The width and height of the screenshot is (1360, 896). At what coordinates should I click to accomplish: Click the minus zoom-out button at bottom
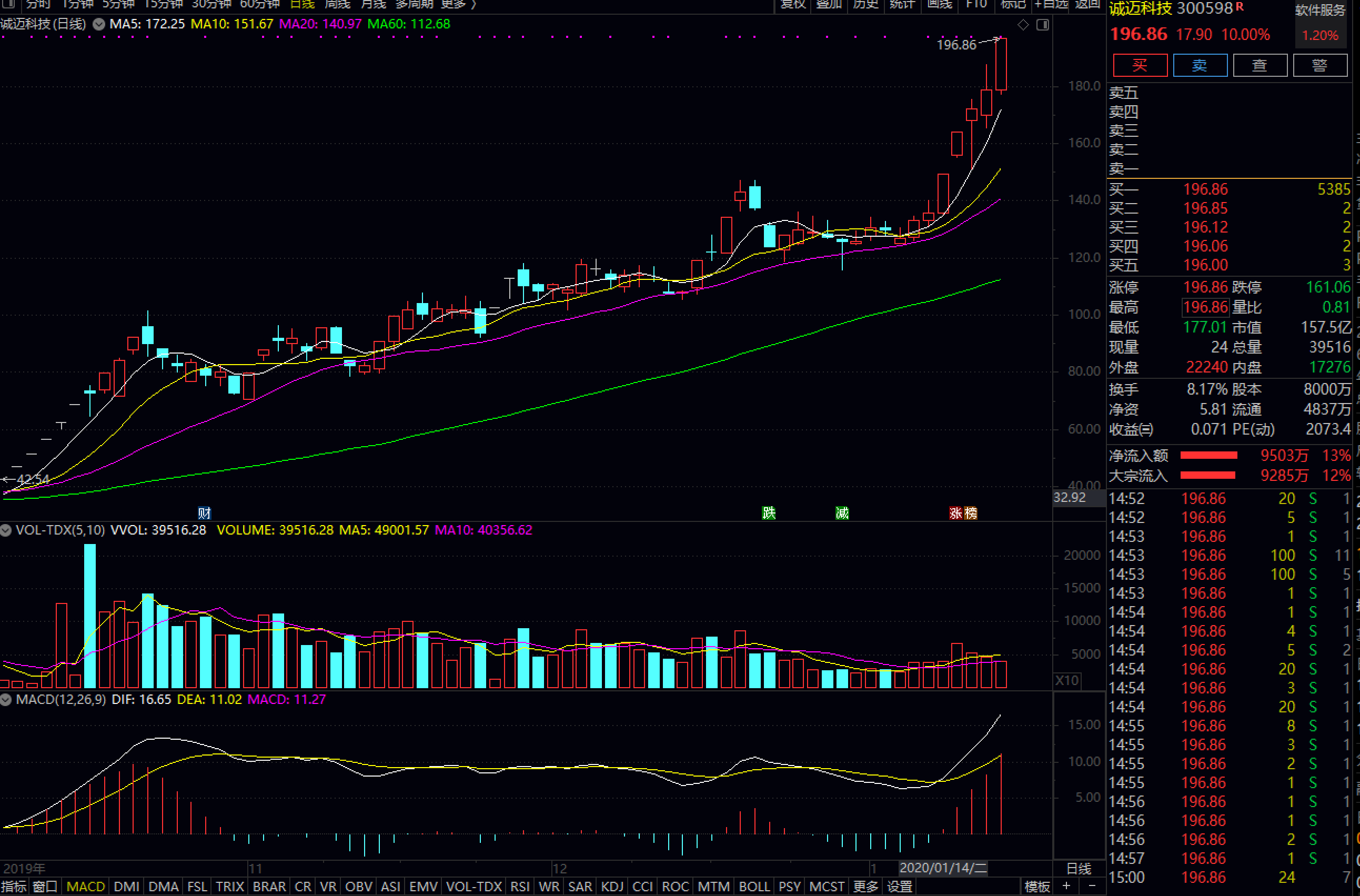tap(1092, 887)
